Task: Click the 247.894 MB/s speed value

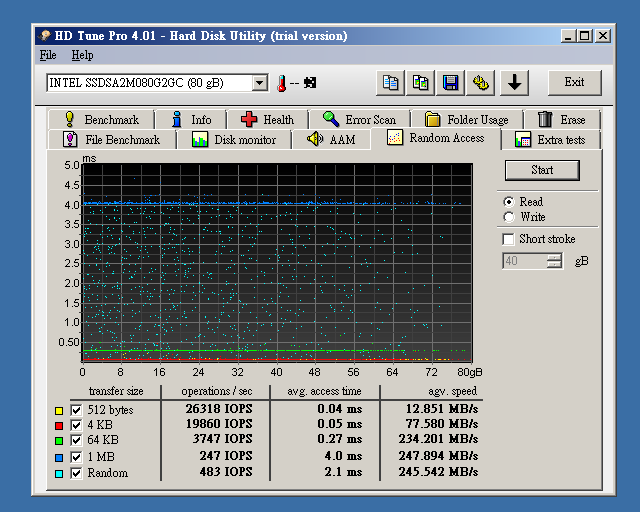Action: click(438, 456)
